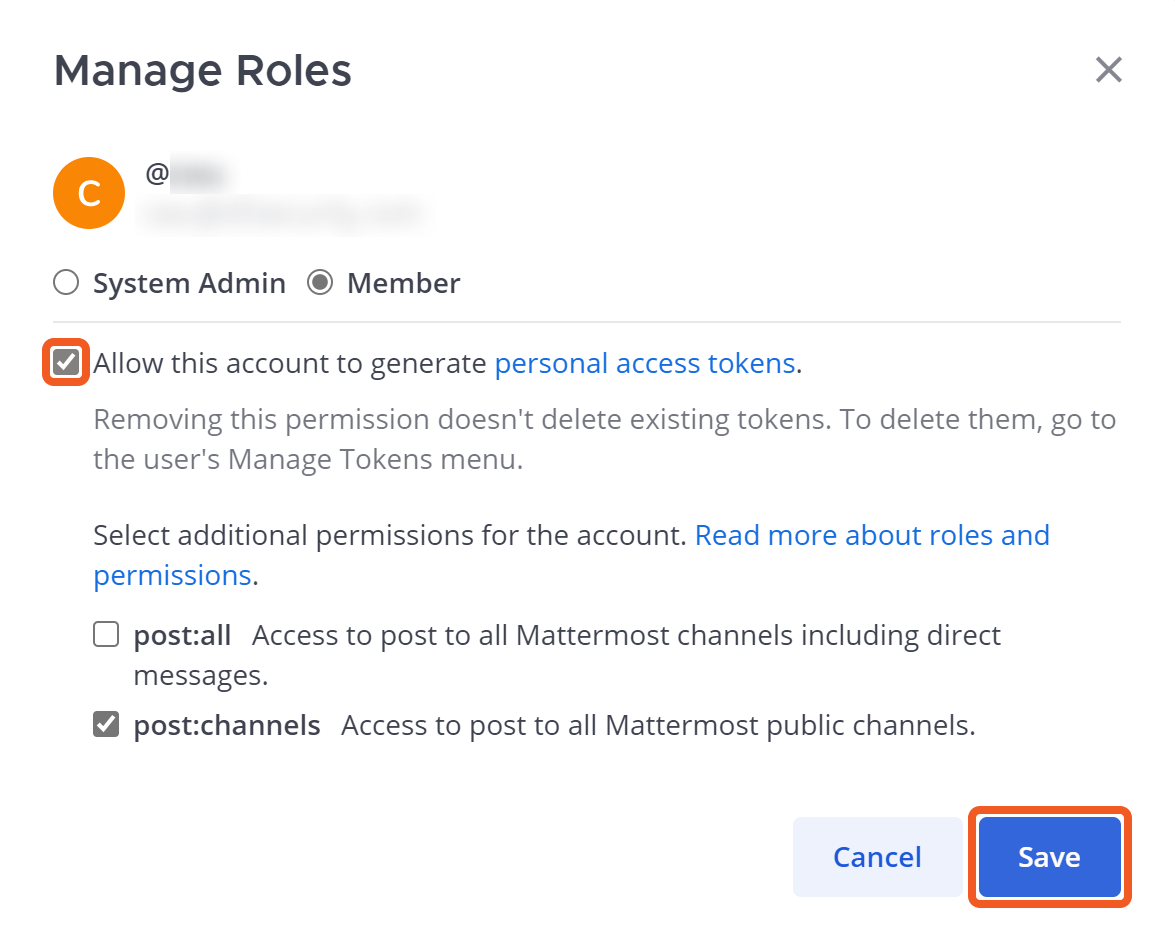Select the Member radio button

click(320, 284)
